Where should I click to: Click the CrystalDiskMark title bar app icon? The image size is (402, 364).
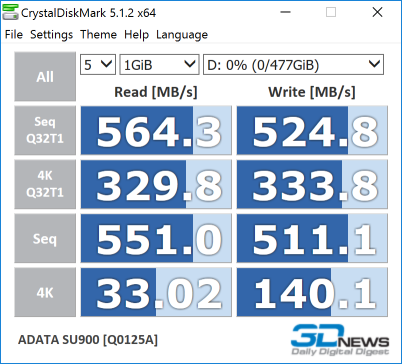tap(10, 13)
